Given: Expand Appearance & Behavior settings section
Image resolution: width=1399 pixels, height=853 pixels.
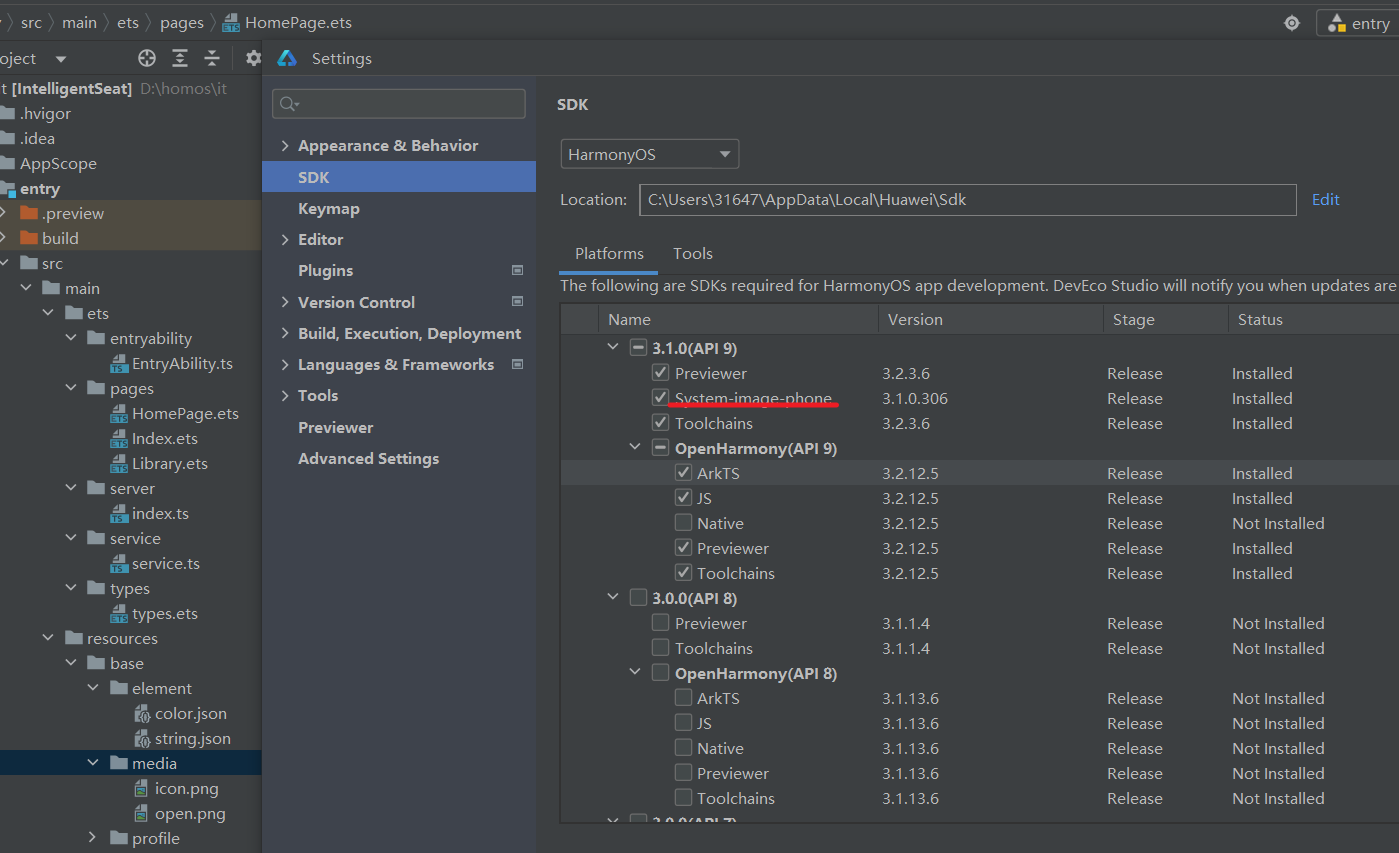Looking at the screenshot, I should (x=285, y=146).
